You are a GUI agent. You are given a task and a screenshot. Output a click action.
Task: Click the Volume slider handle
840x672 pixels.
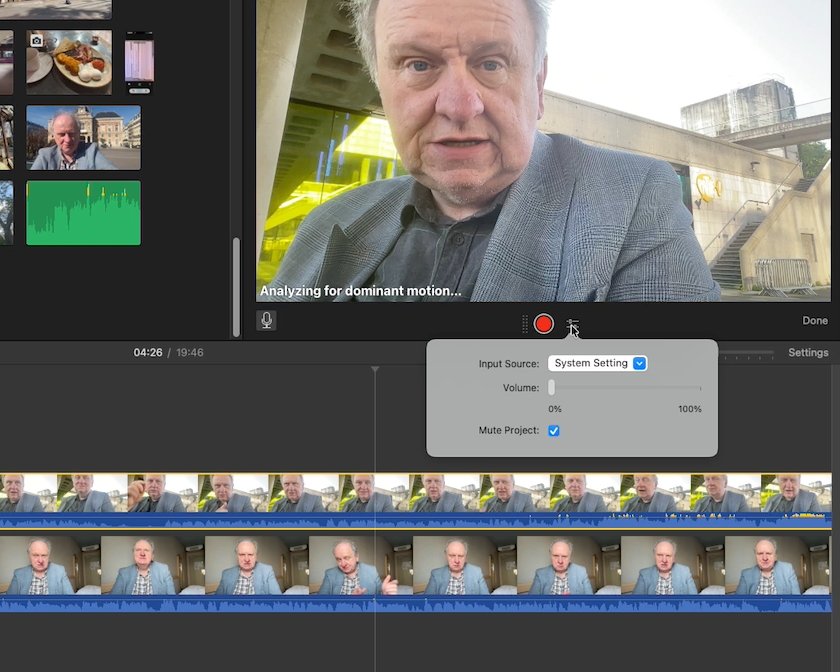click(x=551, y=387)
